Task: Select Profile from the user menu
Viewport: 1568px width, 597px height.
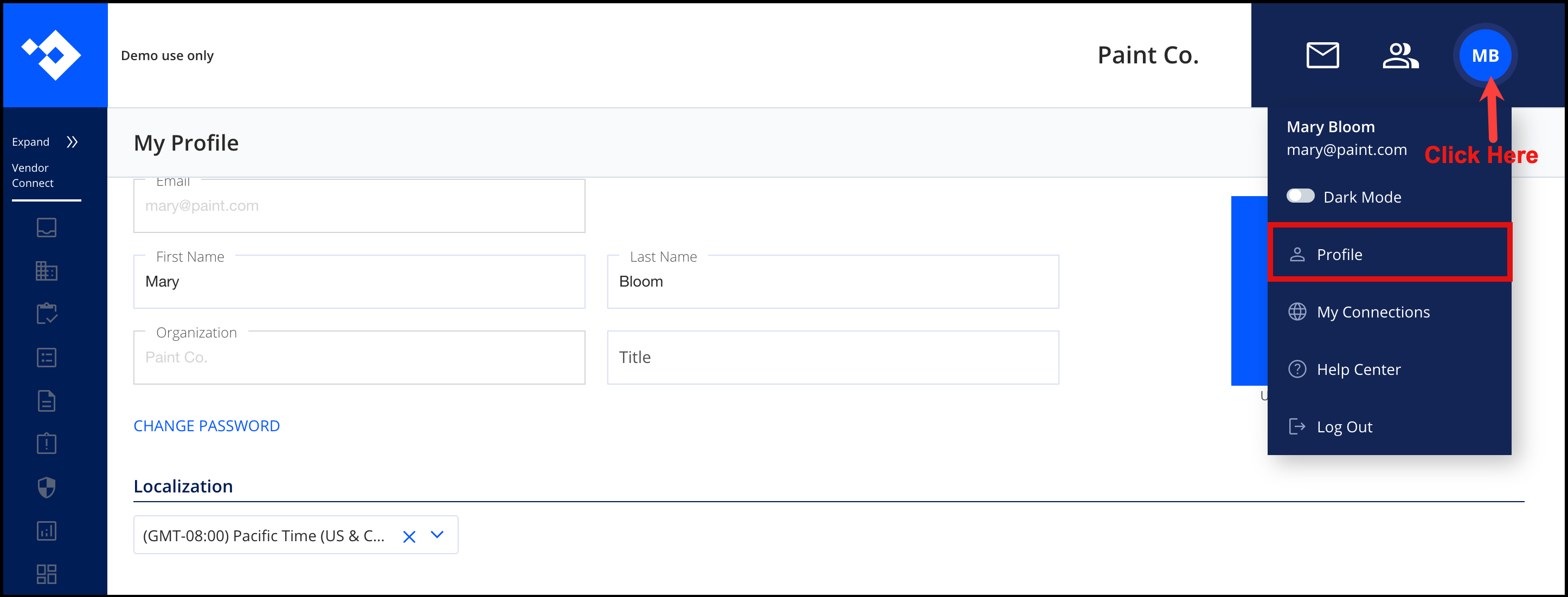Action: pyautogui.click(x=1389, y=254)
